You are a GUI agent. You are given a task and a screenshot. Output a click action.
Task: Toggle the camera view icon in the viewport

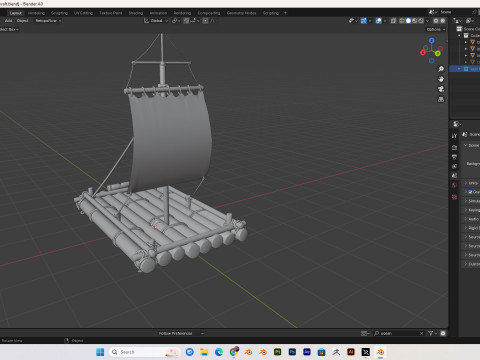(x=441, y=89)
